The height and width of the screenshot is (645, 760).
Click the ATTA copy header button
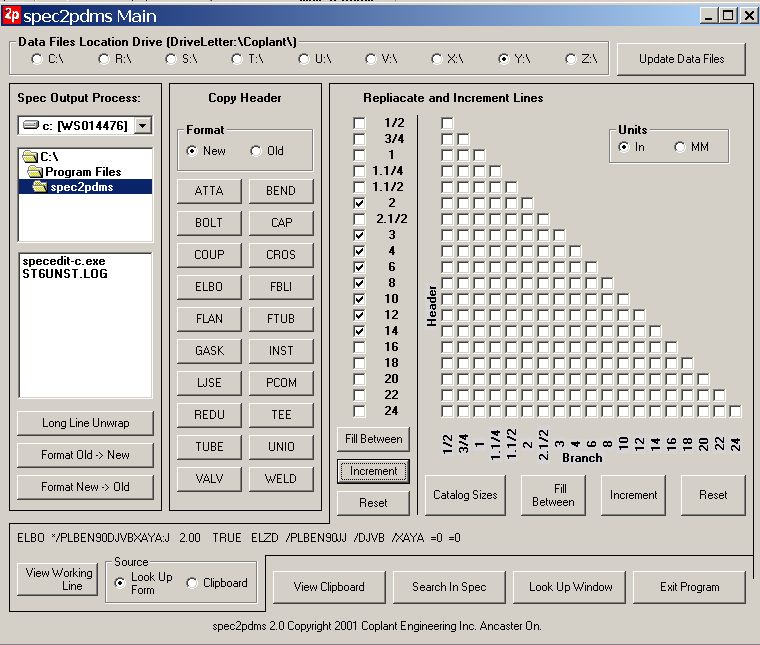click(x=209, y=190)
